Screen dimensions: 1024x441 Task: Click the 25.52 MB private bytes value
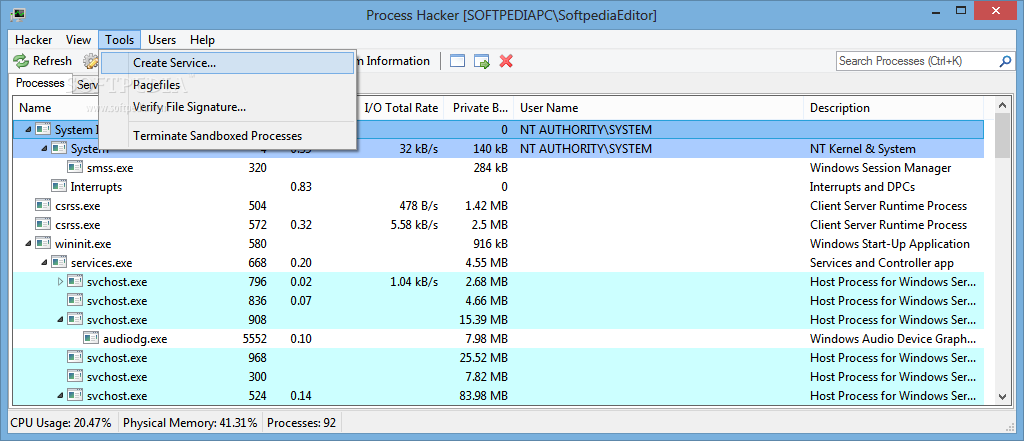tap(483, 357)
